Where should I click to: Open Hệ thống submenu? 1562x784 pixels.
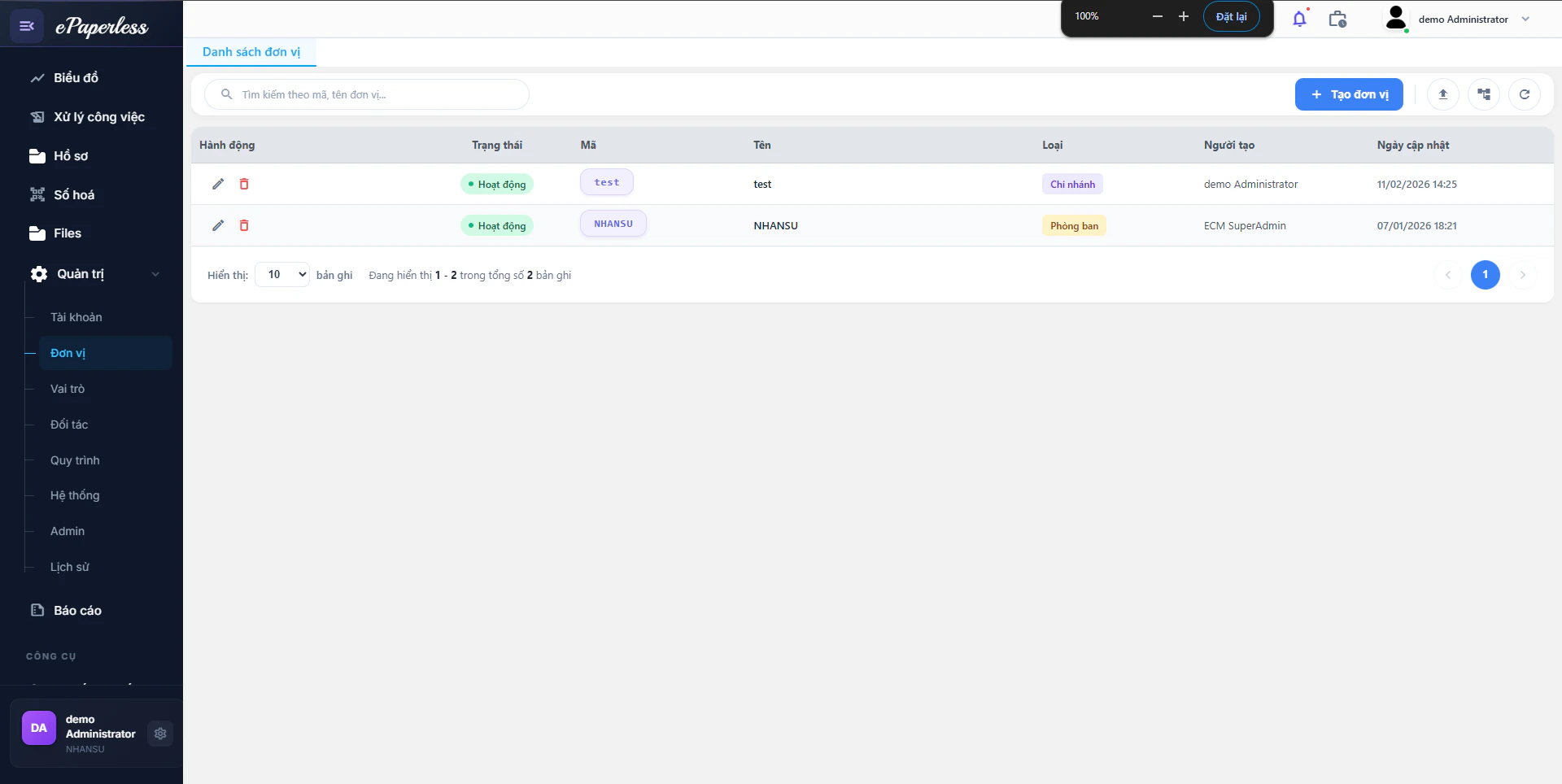pyautogui.click(x=75, y=495)
